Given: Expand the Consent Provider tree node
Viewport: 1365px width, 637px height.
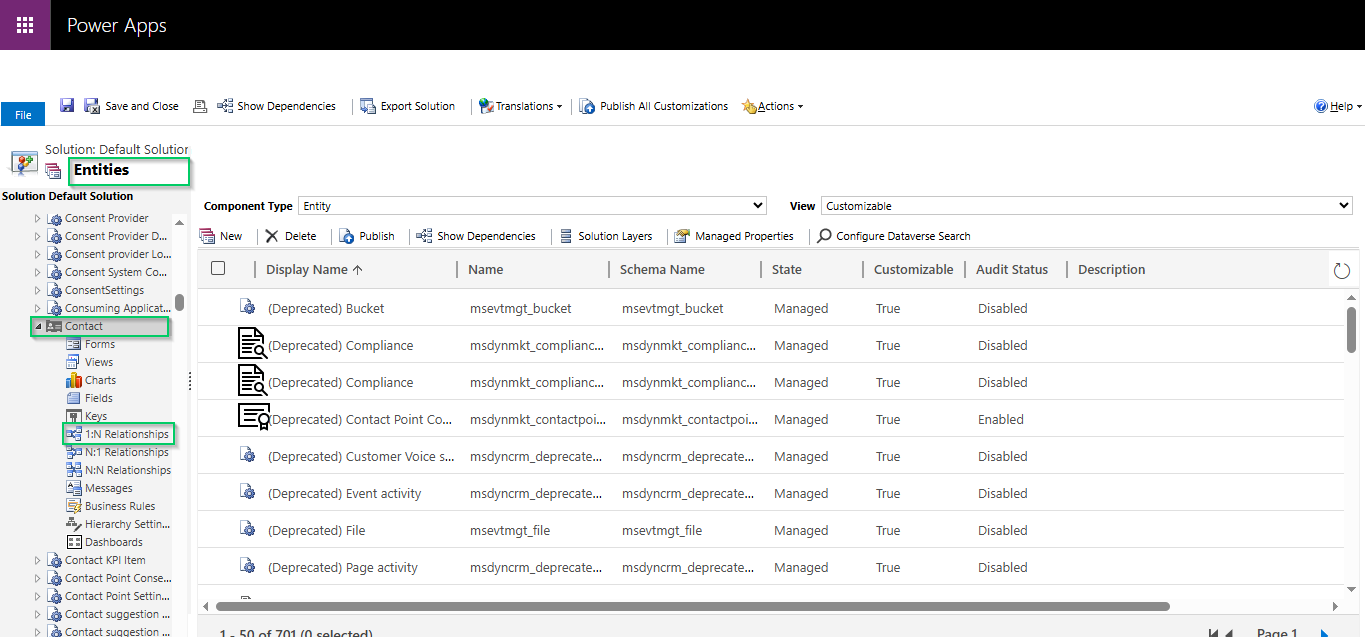Looking at the screenshot, I should pos(38,218).
